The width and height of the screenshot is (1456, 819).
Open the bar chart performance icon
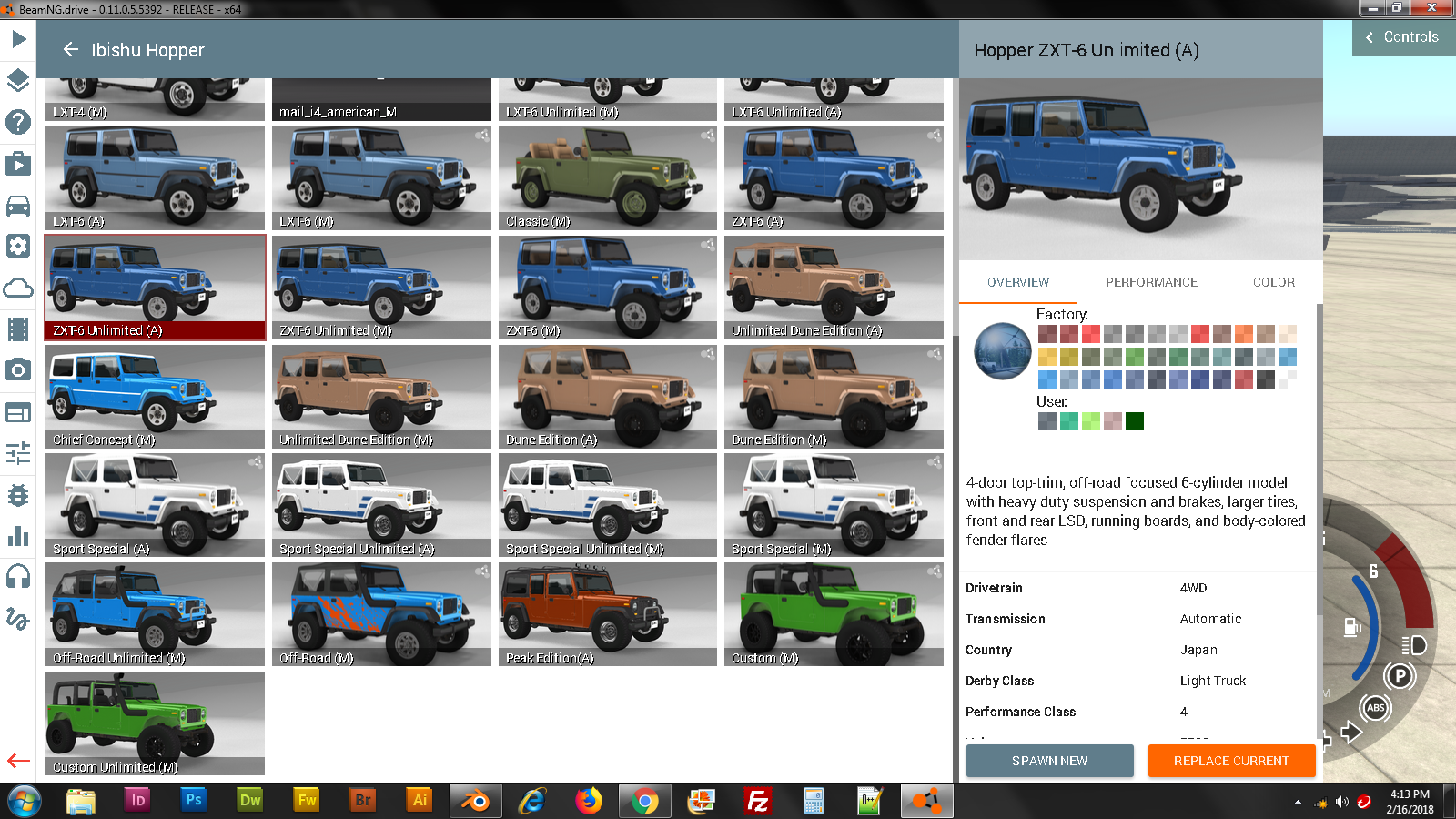coord(18,536)
